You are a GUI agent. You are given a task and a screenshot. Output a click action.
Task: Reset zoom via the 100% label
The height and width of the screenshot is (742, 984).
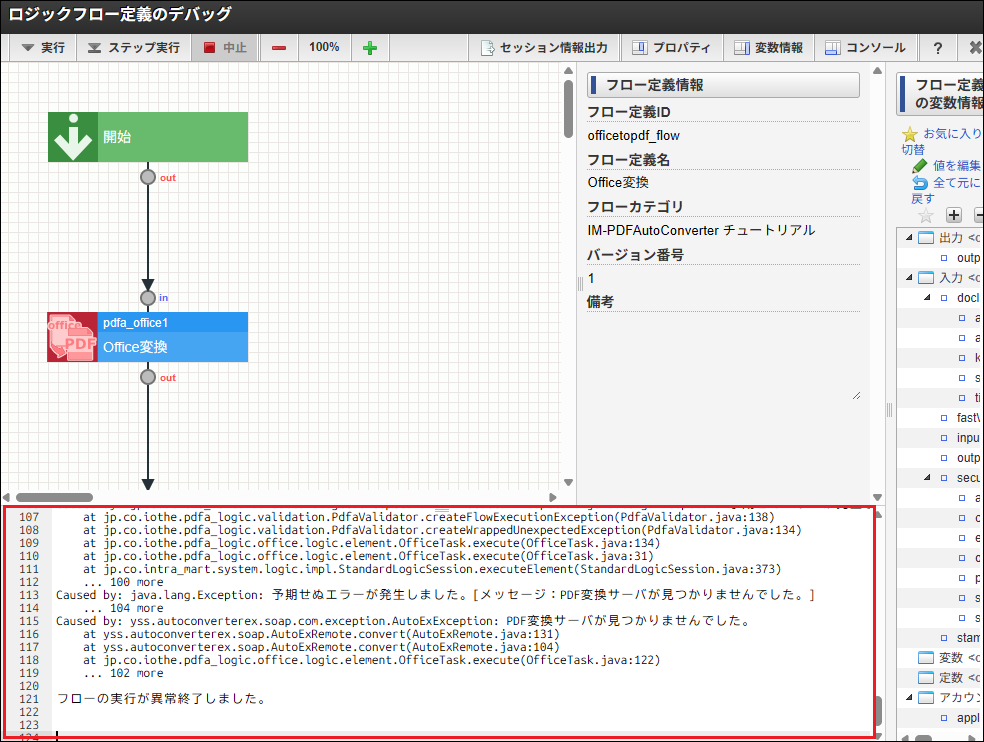coord(324,47)
